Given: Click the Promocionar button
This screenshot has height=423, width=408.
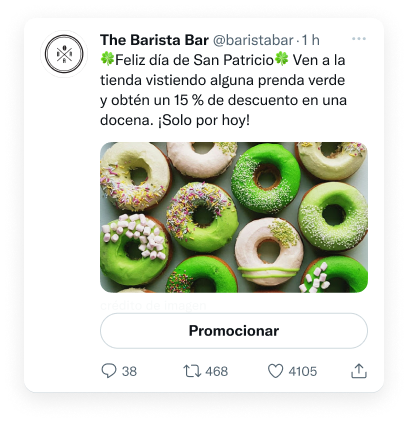Looking at the screenshot, I should tap(234, 331).
